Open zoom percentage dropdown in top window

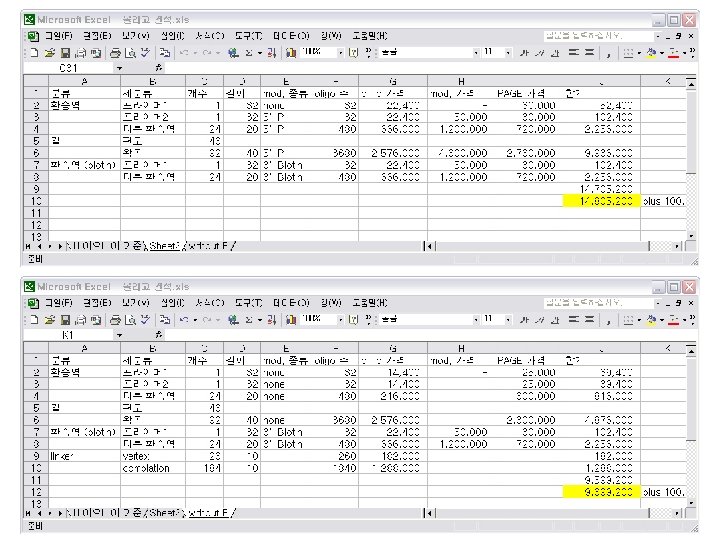coord(340,53)
